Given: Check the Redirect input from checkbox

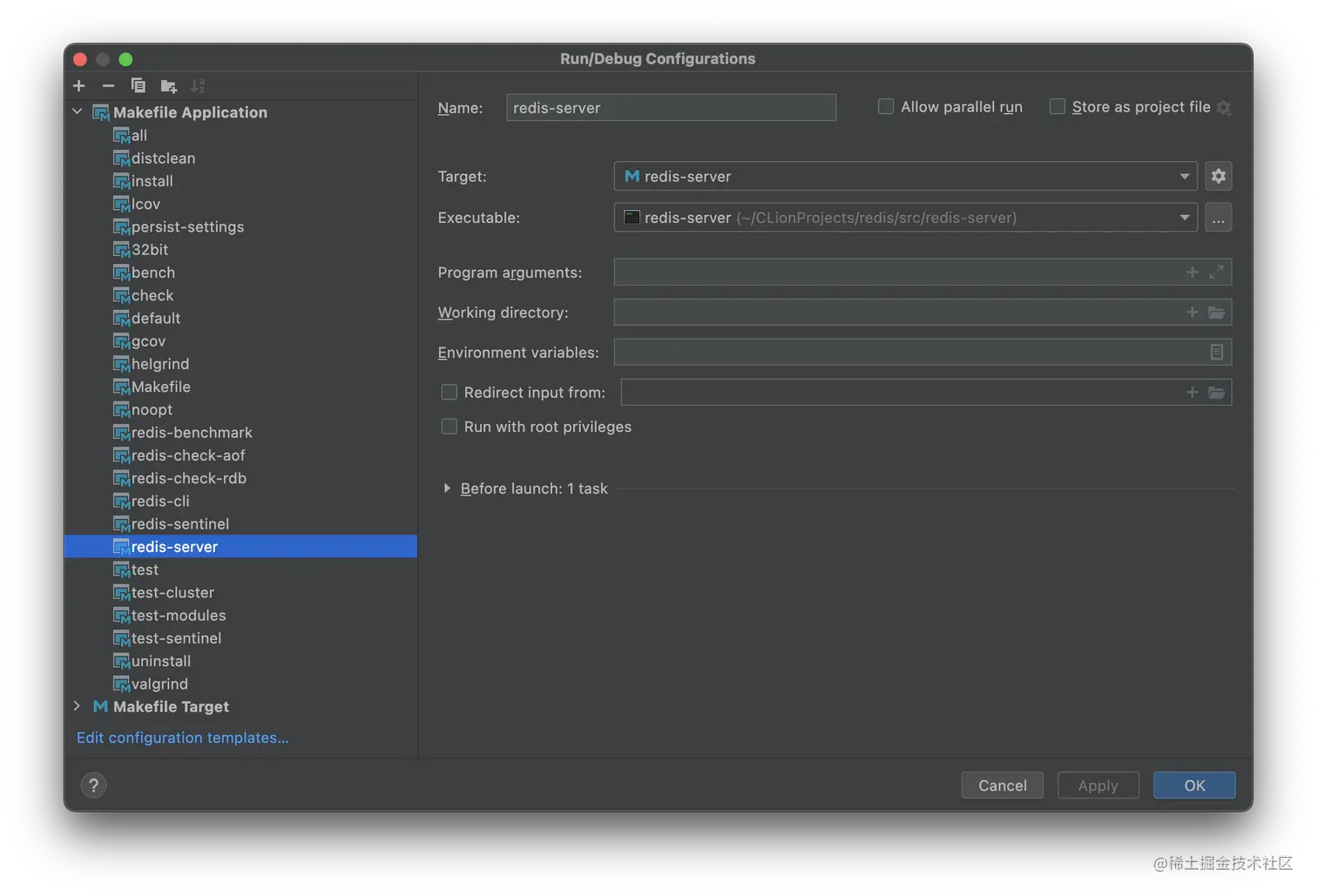Looking at the screenshot, I should pyautogui.click(x=449, y=393).
